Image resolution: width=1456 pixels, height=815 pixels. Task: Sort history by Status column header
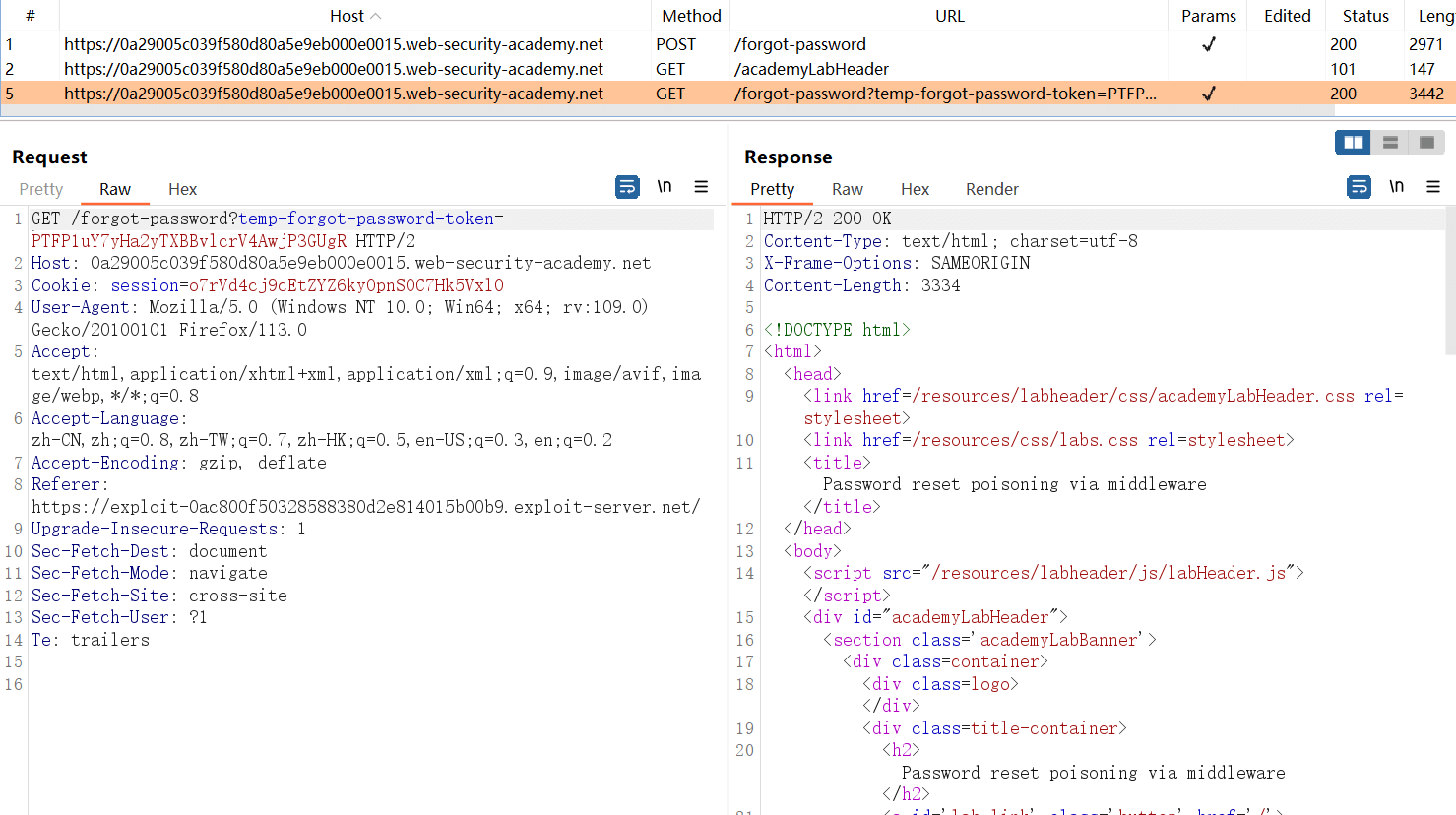click(1365, 16)
